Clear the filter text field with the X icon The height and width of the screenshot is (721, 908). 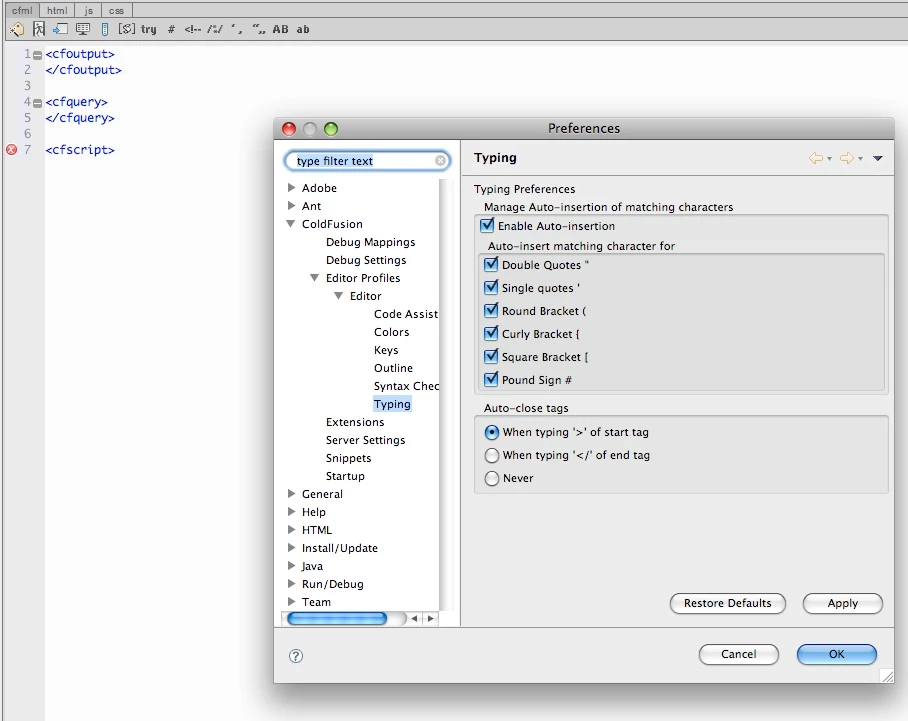pos(440,160)
